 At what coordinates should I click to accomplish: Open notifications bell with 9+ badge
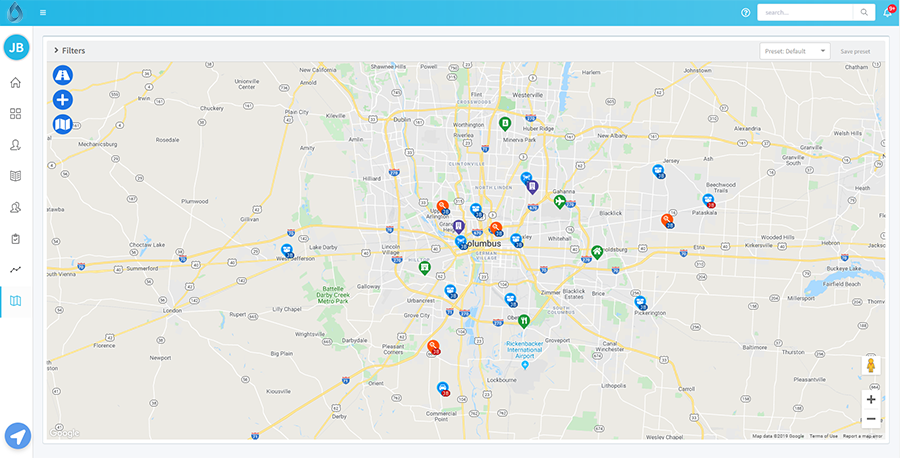click(889, 12)
